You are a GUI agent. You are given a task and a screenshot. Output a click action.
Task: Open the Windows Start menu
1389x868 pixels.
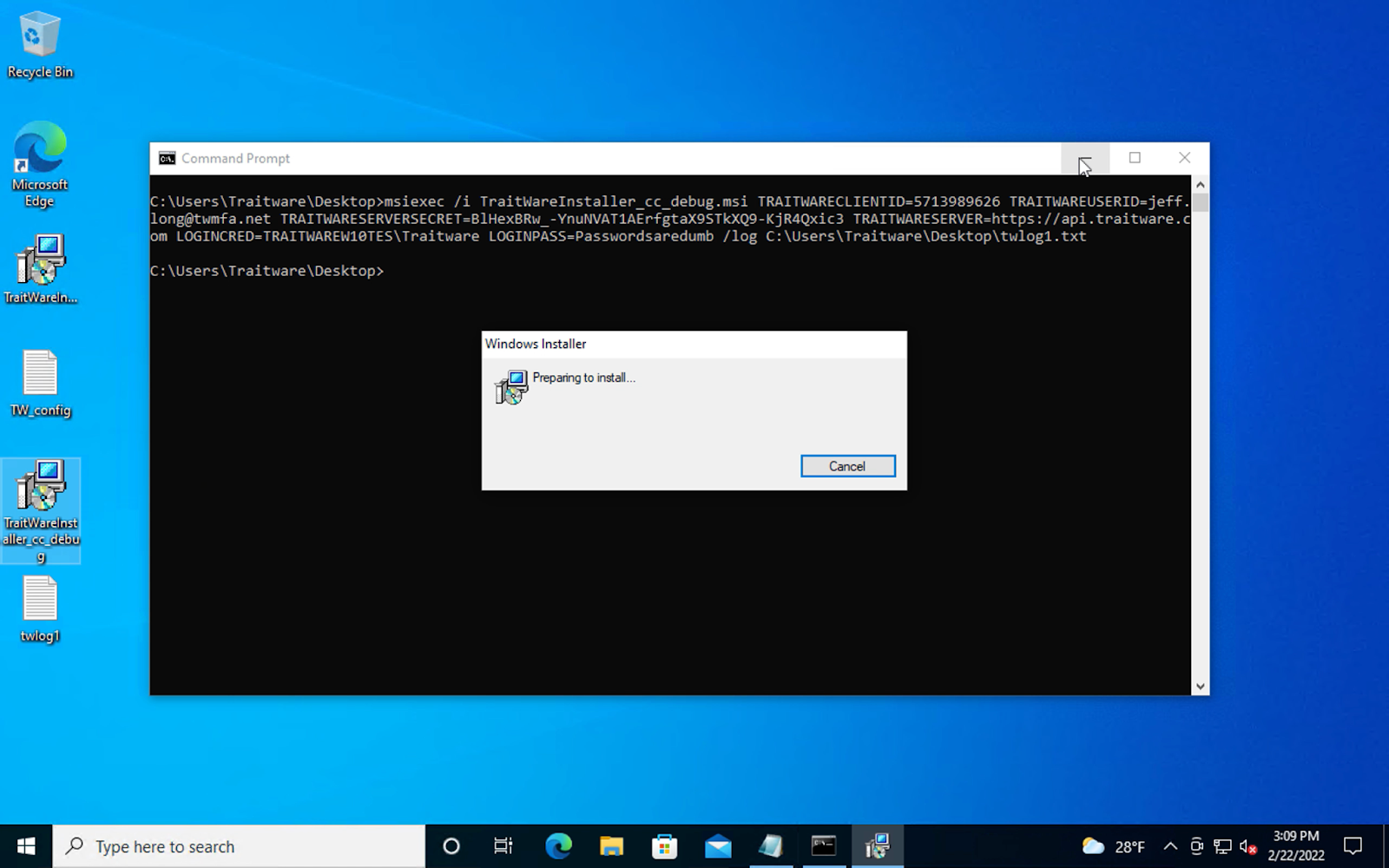click(26, 846)
